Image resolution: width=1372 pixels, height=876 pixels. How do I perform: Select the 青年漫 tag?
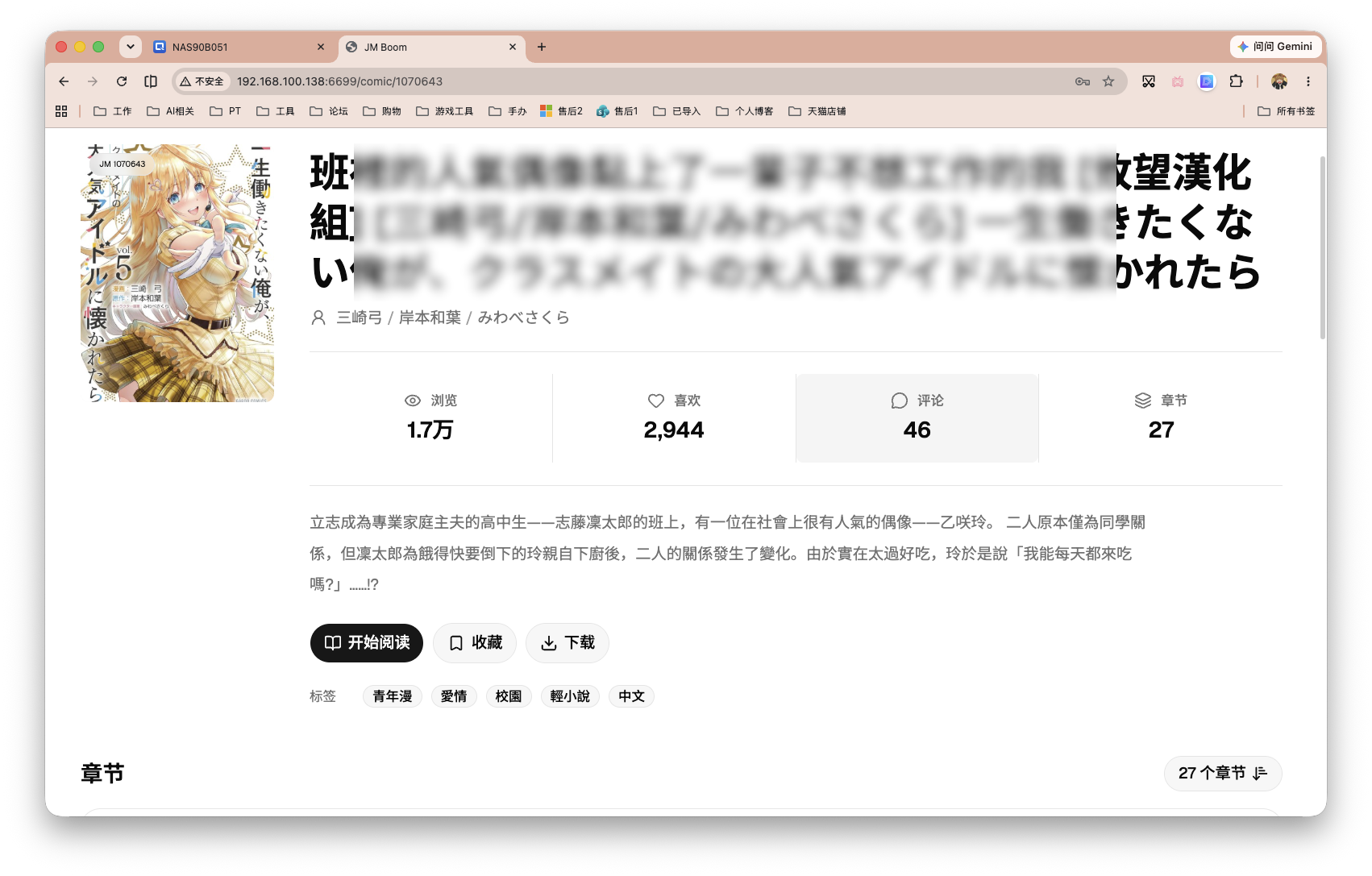[393, 696]
